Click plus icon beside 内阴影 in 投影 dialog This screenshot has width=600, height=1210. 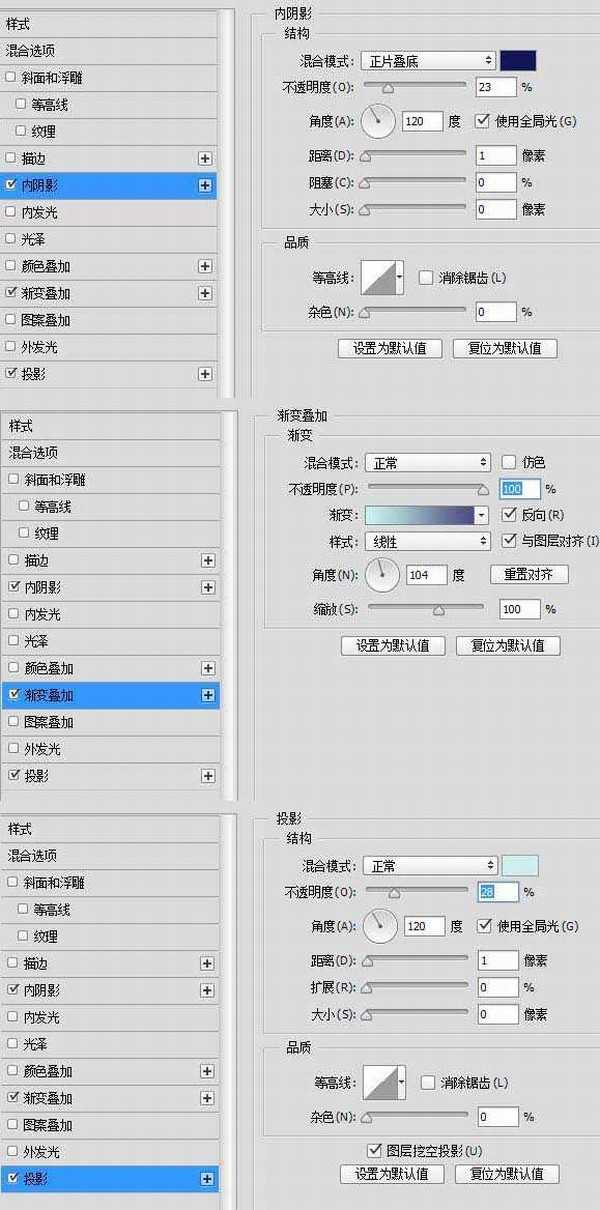207,991
